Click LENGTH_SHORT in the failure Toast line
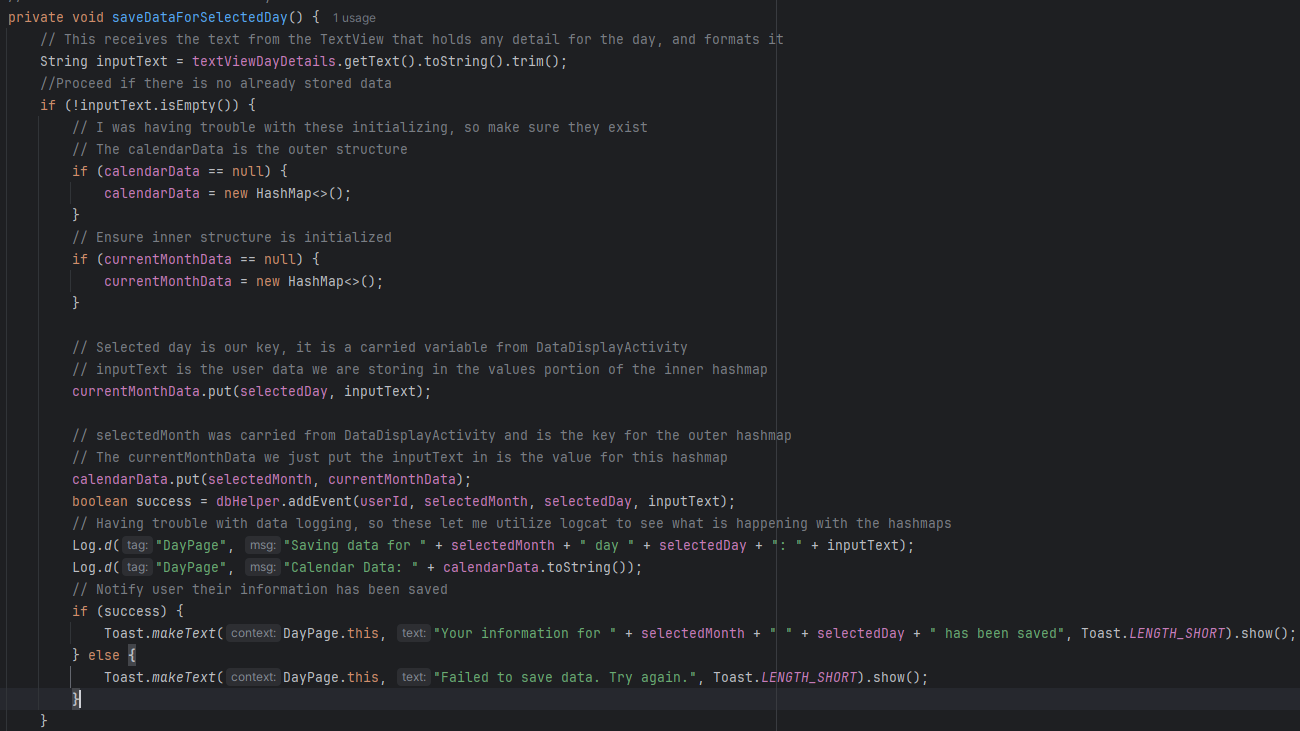1300x731 pixels. [808, 677]
